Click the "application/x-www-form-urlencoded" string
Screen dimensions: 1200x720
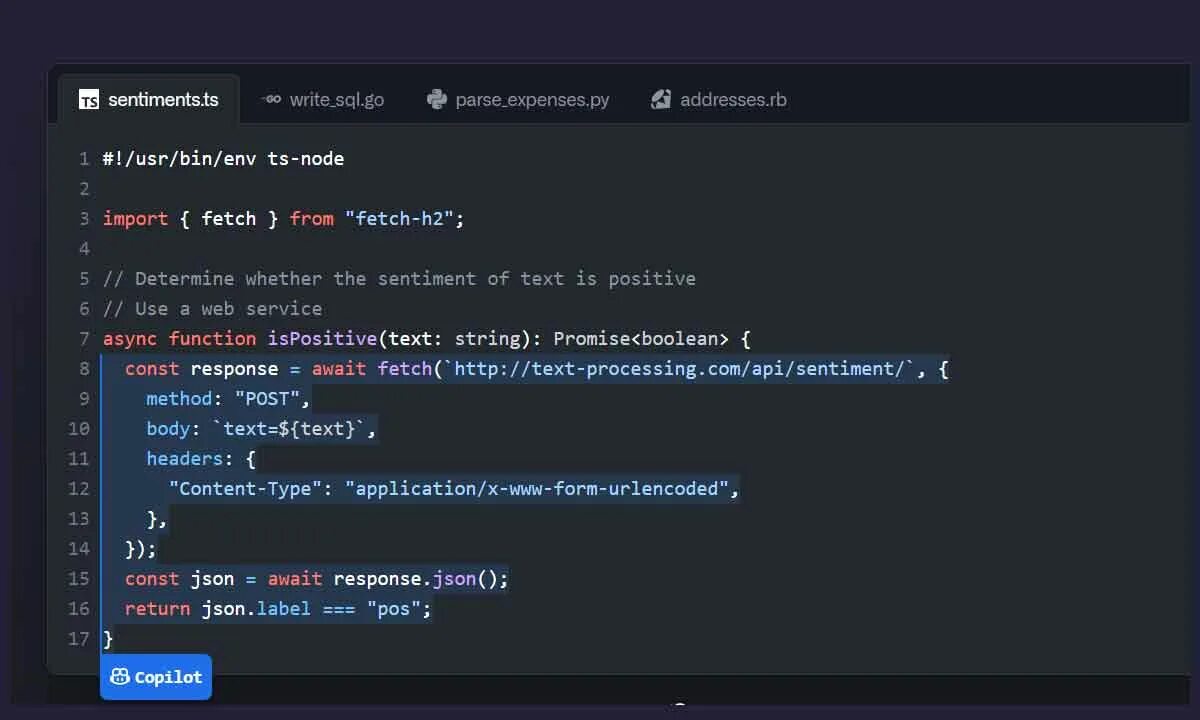pyautogui.click(x=537, y=489)
